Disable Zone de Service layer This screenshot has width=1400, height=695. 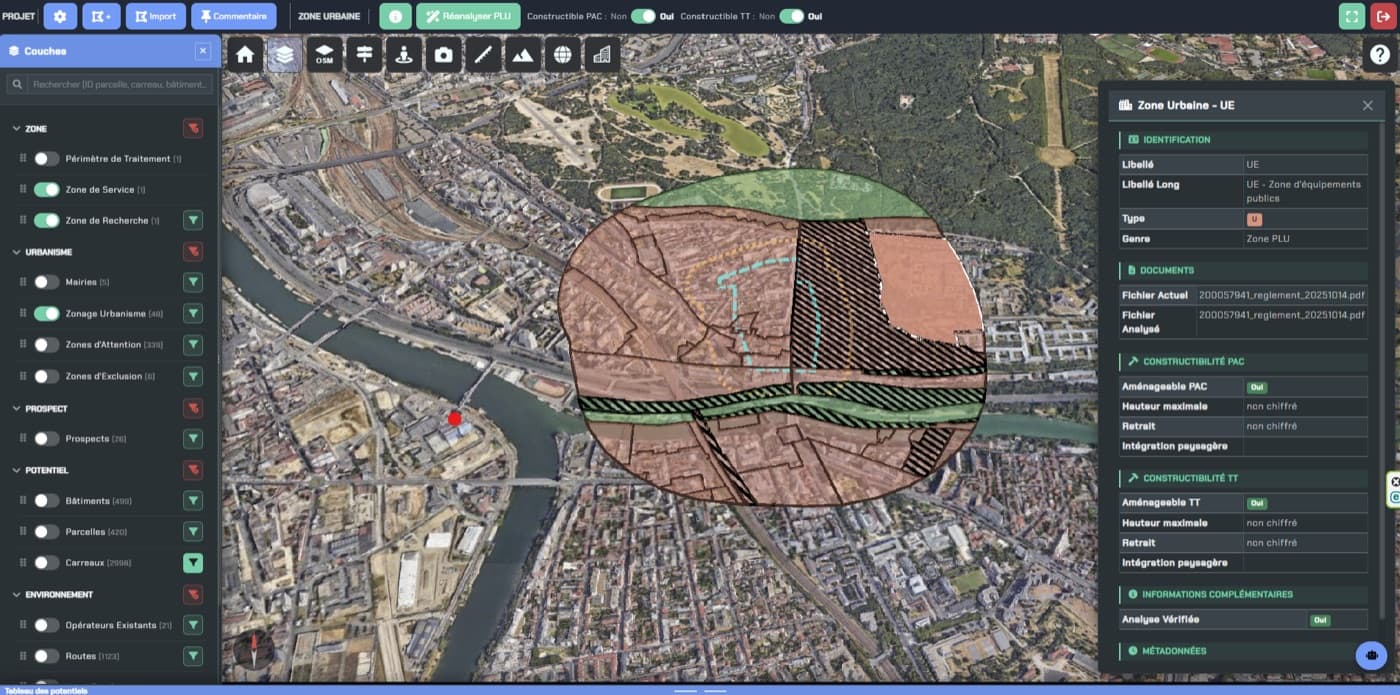pyautogui.click(x=46, y=189)
